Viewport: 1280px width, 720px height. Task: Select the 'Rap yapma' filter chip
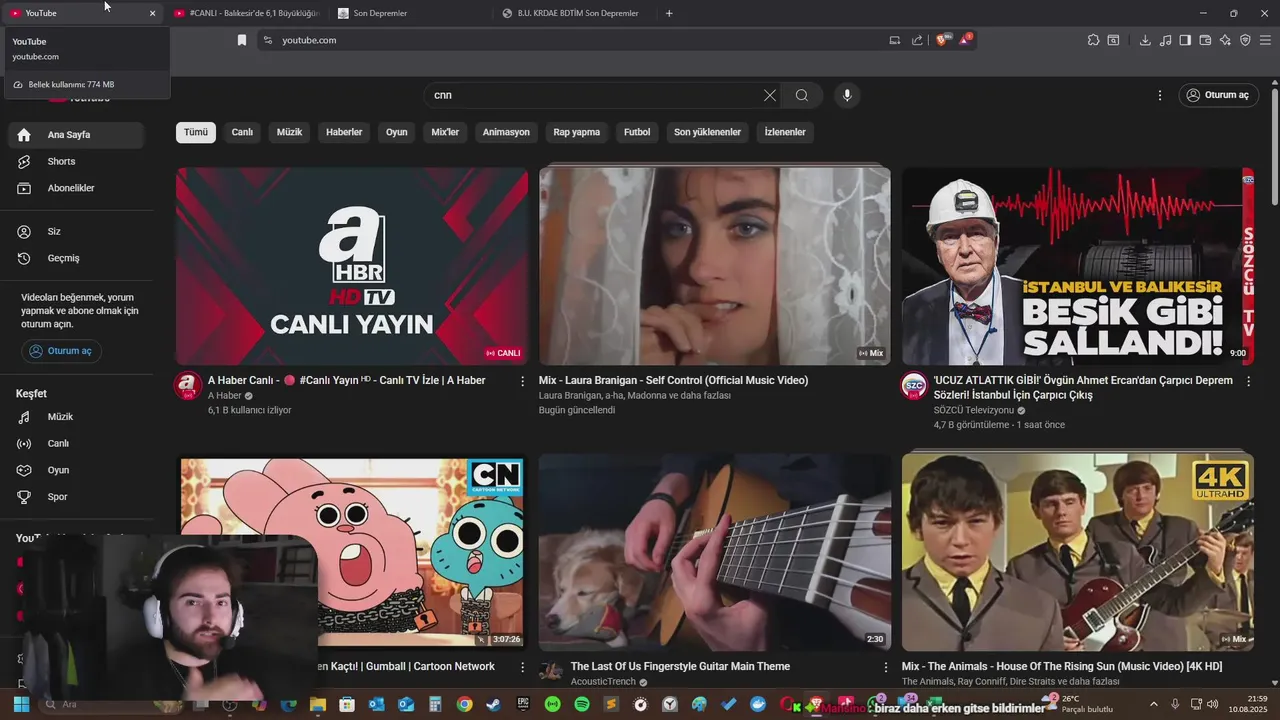coord(577,132)
